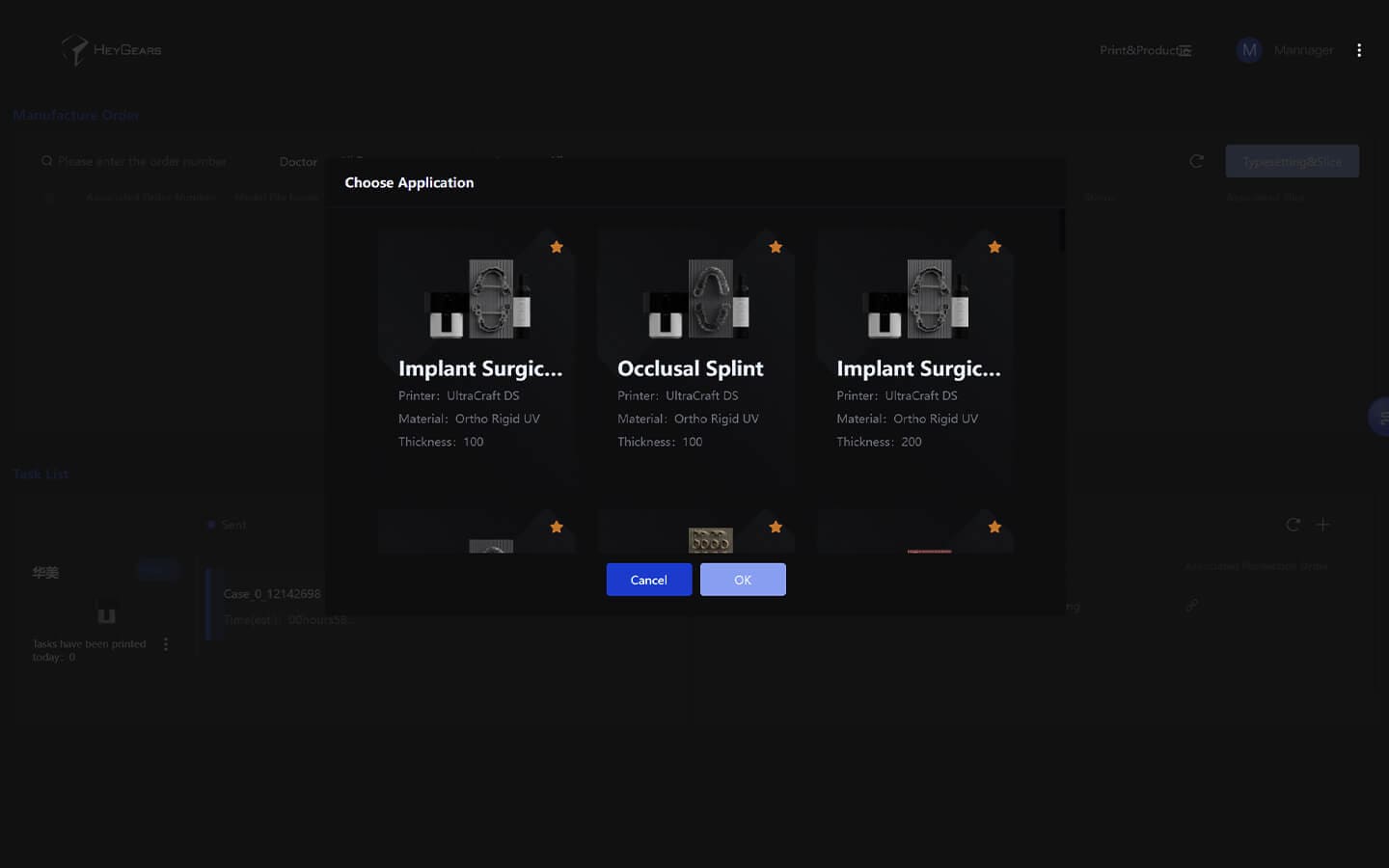Confirm selection with the OK button
The width and height of the screenshot is (1389, 868).
pyautogui.click(x=743, y=580)
